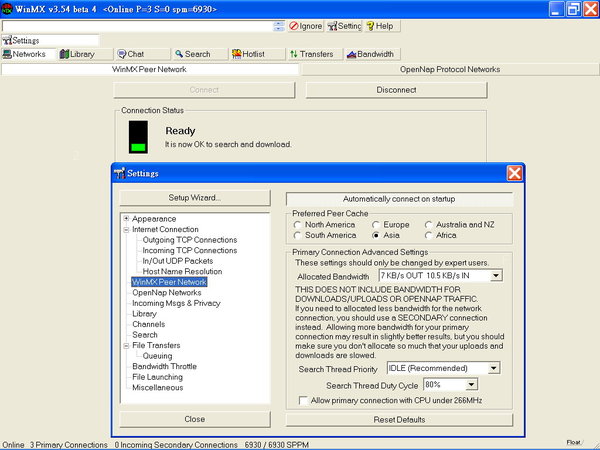Click the Settings toolbar button
This screenshot has height=450, width=600.
[344, 26]
